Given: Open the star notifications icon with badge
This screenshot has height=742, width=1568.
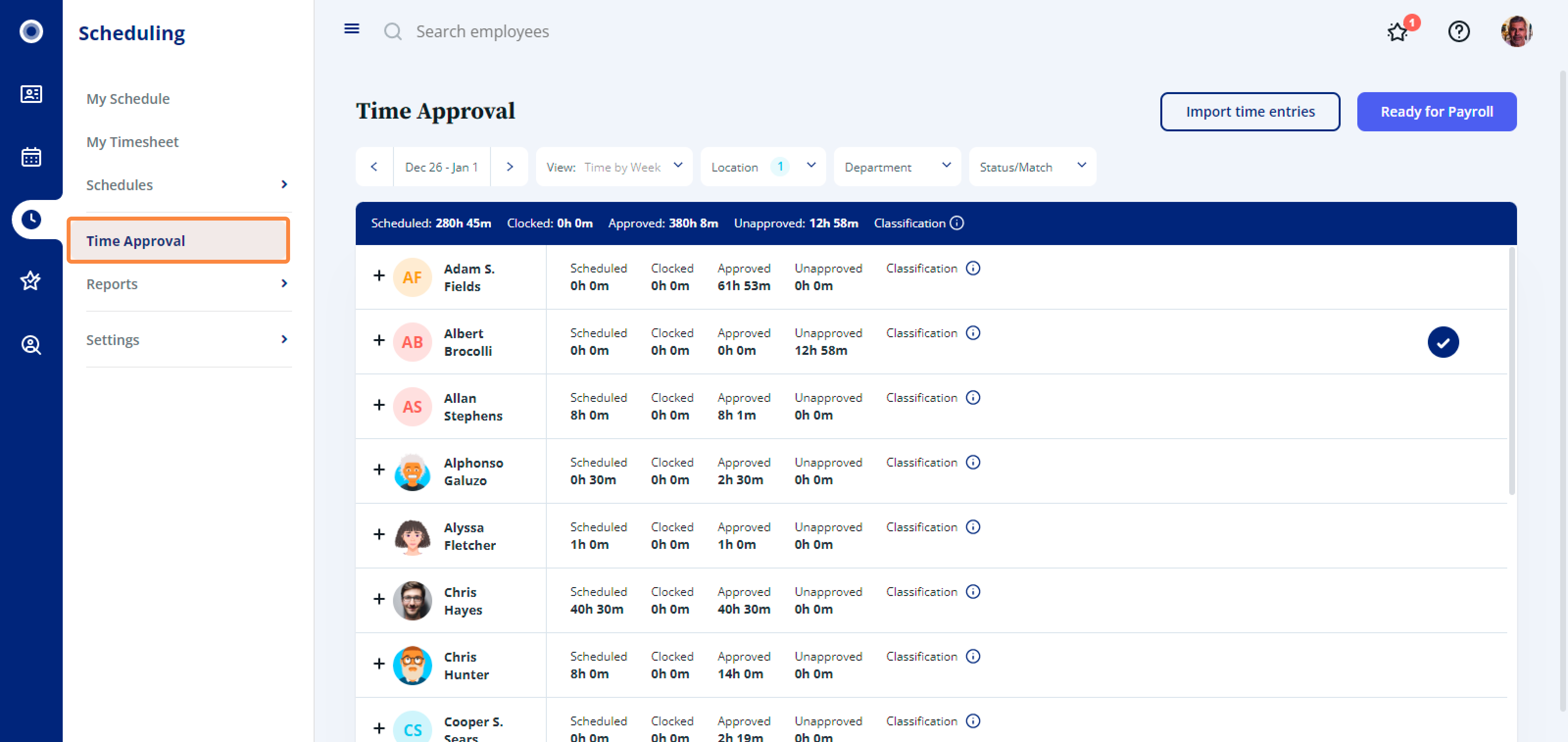Looking at the screenshot, I should pyautogui.click(x=1397, y=32).
